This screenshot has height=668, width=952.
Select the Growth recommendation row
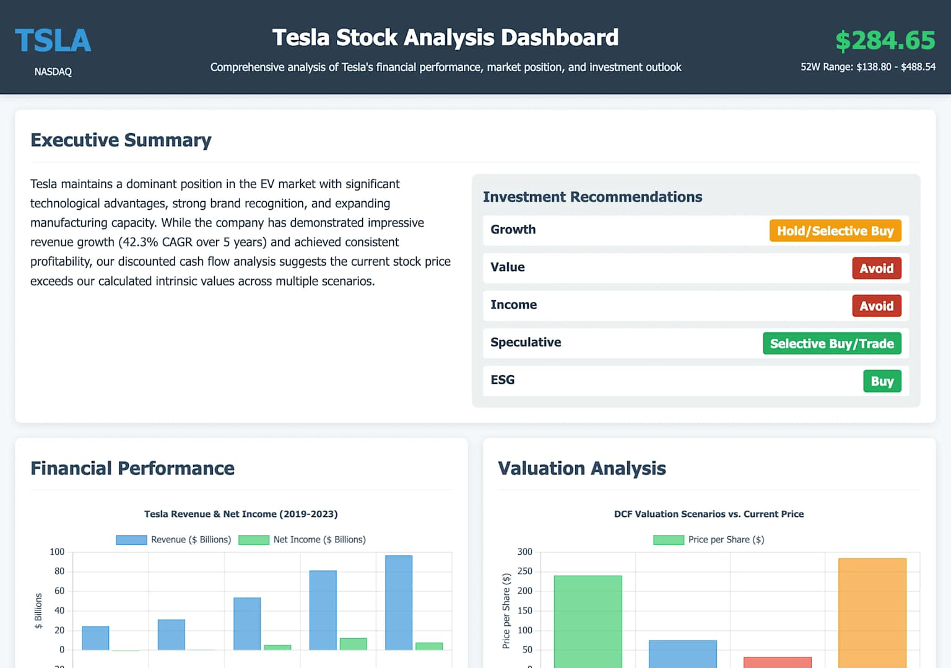coord(696,231)
